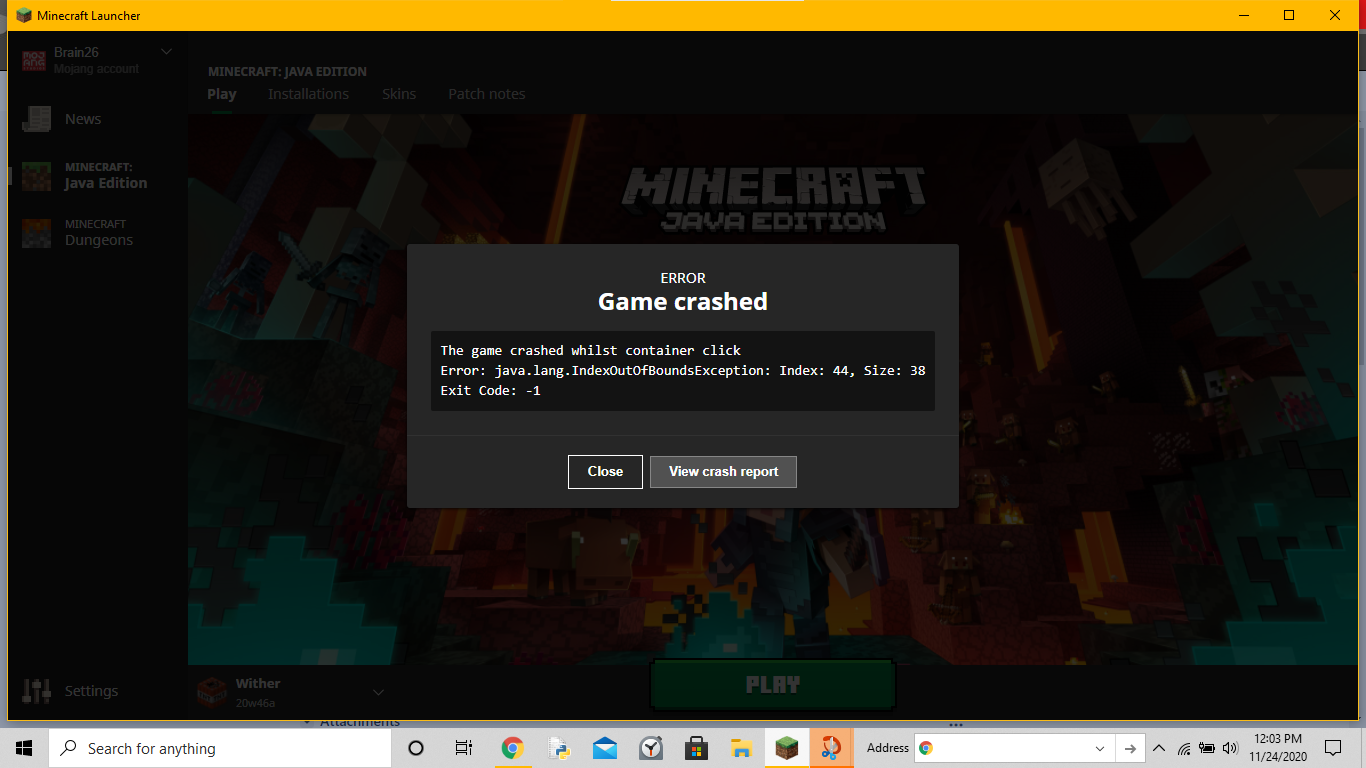Open launcher Settings sliders icon

37,691
